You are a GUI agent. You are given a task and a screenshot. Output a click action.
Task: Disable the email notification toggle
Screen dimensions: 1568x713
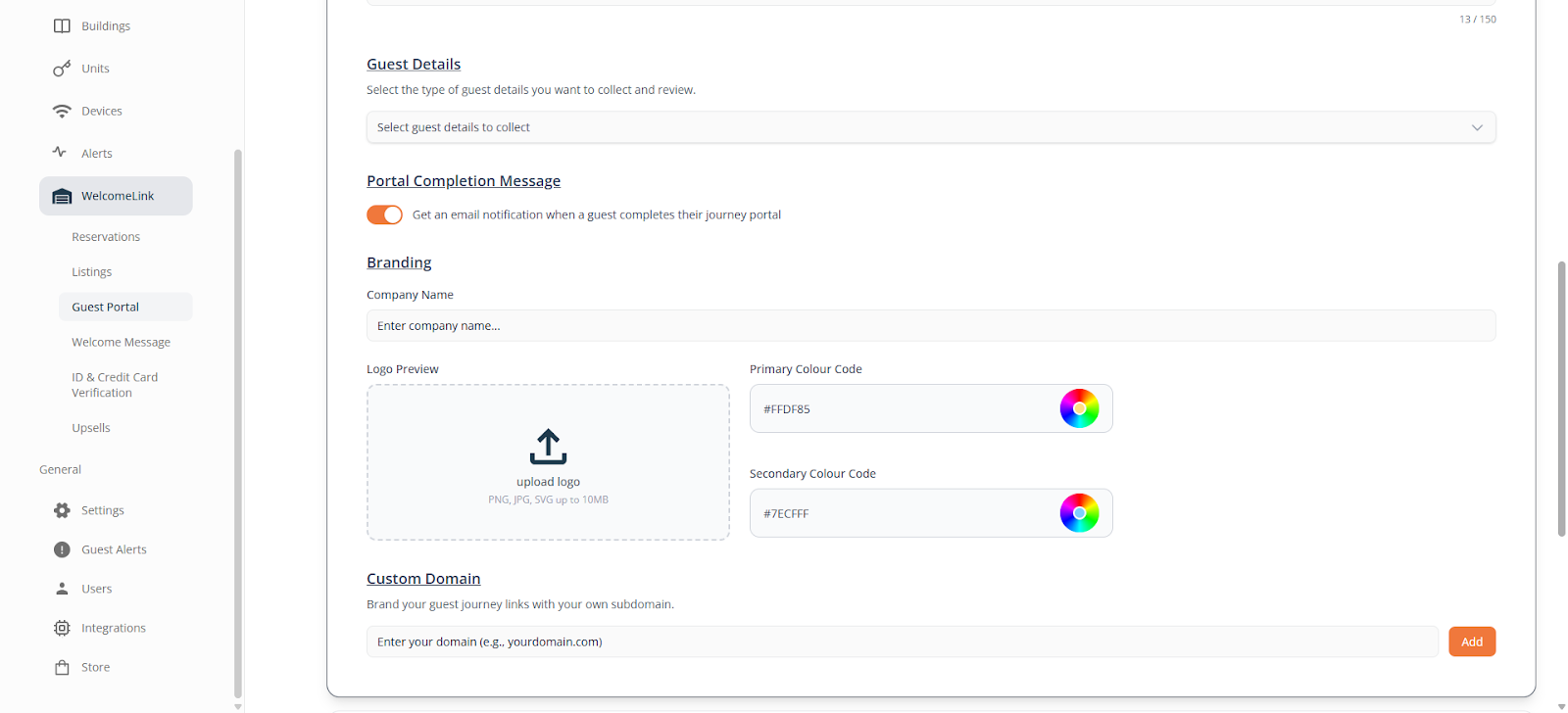[384, 214]
